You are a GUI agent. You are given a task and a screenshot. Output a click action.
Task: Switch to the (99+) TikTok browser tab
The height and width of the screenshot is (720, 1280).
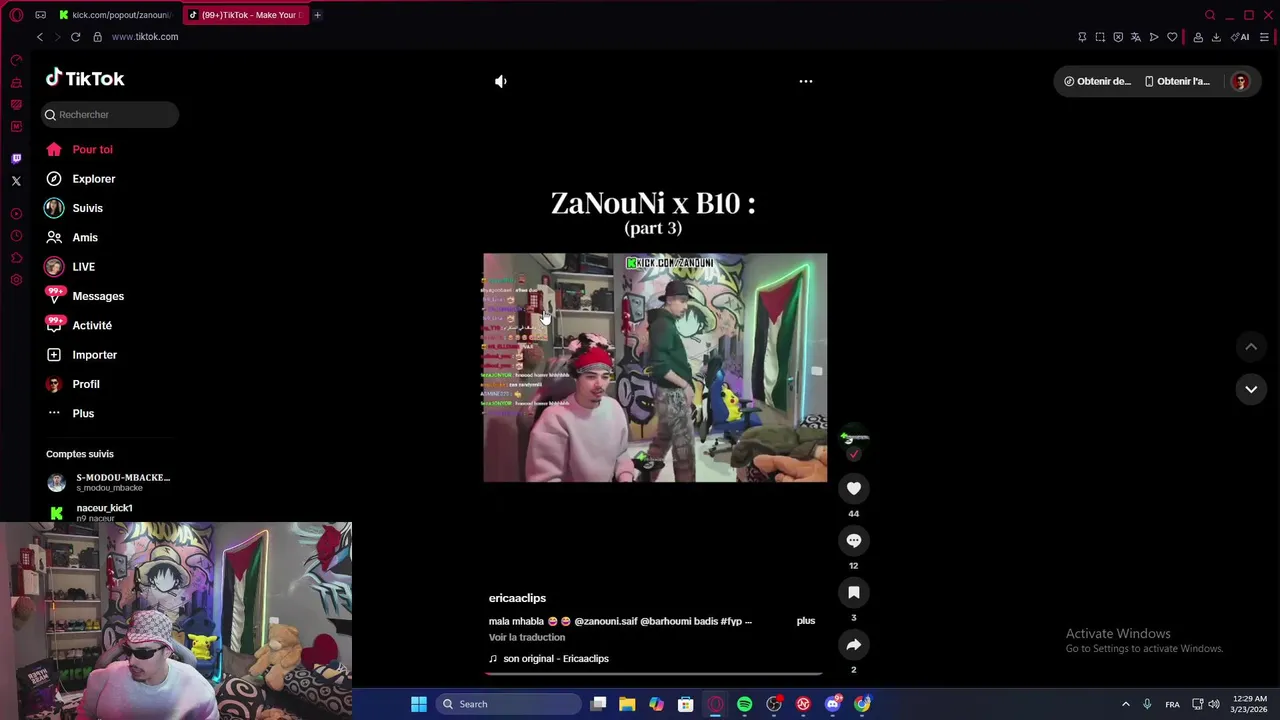[x=245, y=15]
